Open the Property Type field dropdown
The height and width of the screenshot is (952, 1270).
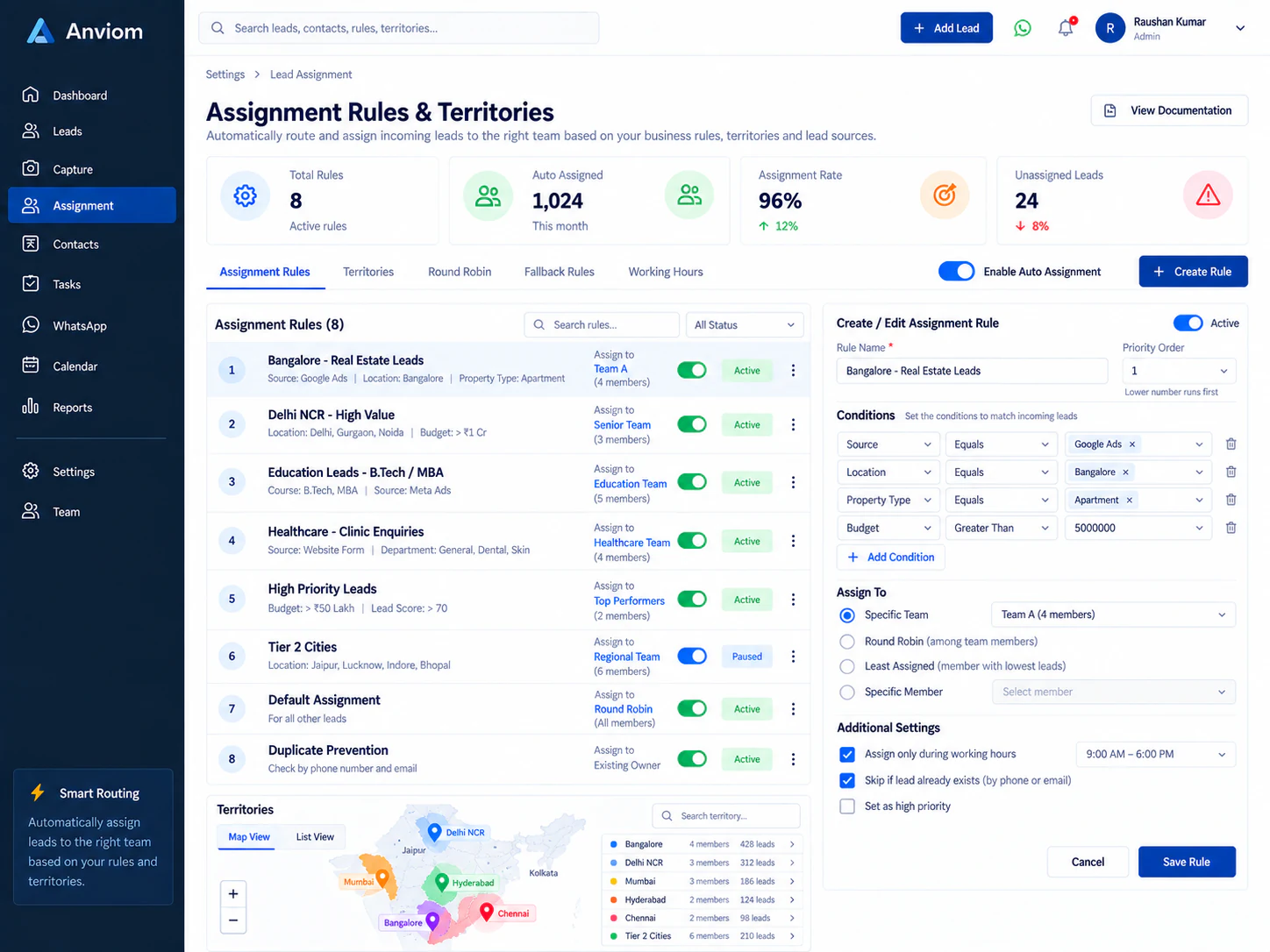click(888, 501)
